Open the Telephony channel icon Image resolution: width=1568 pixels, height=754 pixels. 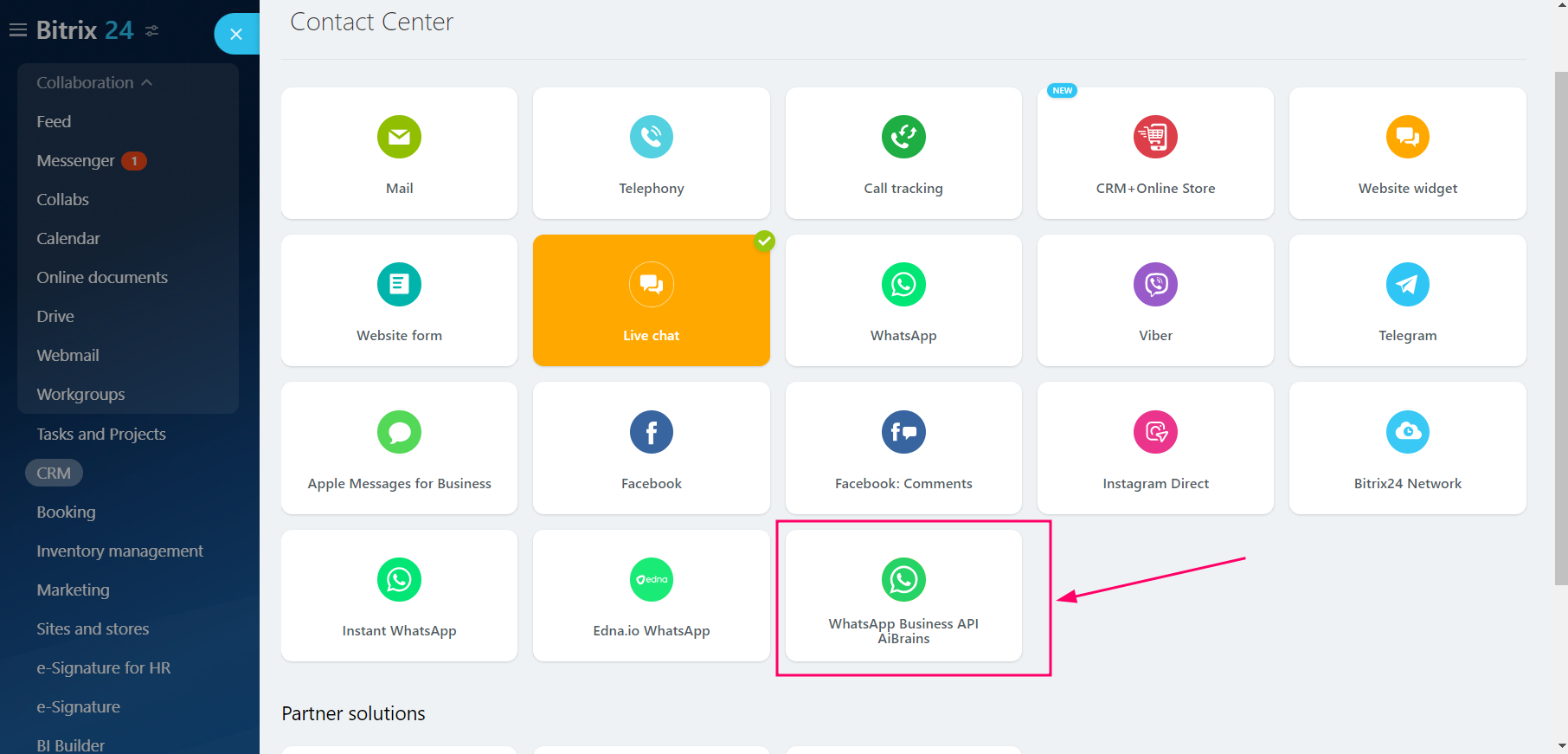coord(651,137)
